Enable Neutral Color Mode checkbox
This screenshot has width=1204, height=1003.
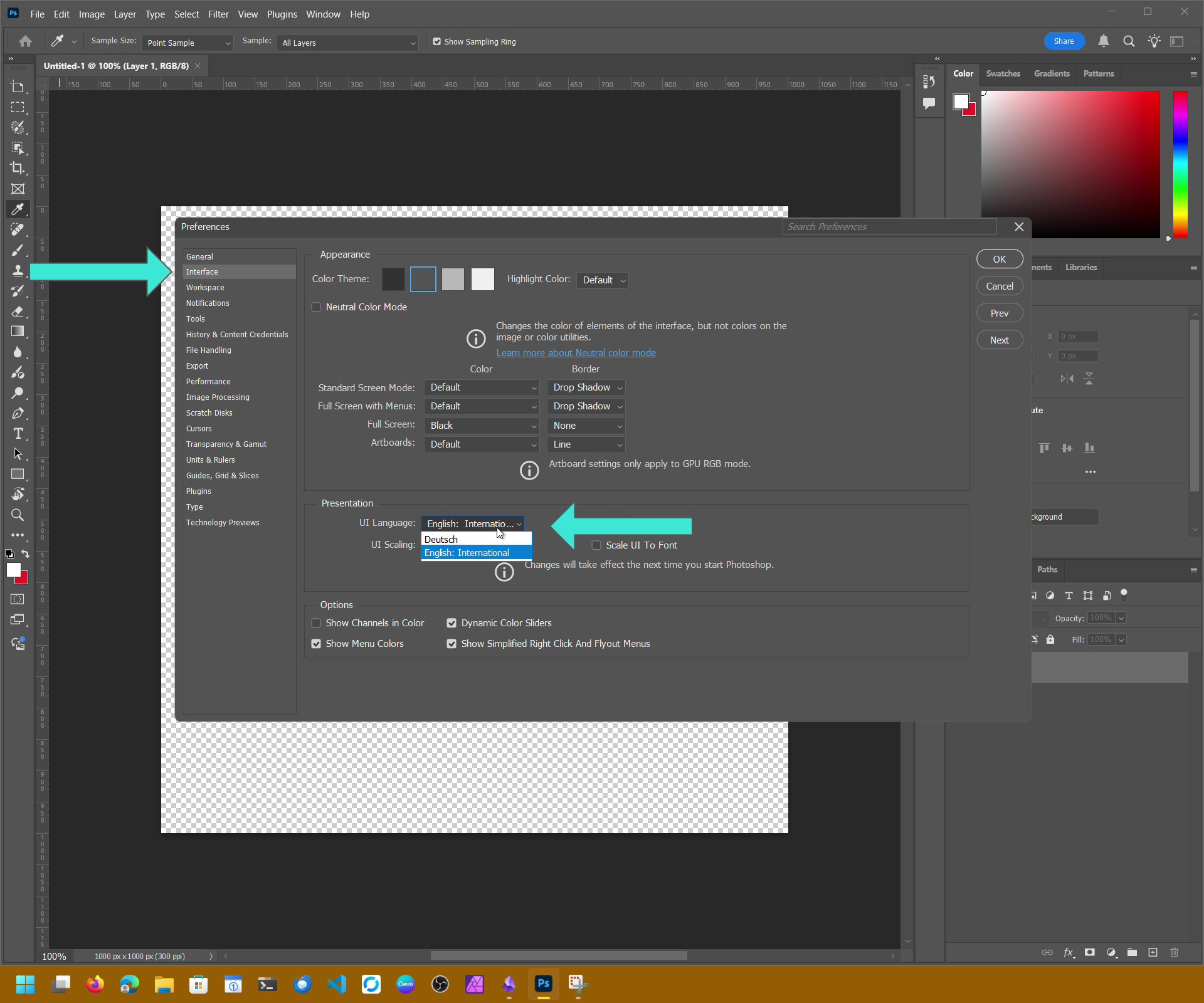tap(316, 307)
